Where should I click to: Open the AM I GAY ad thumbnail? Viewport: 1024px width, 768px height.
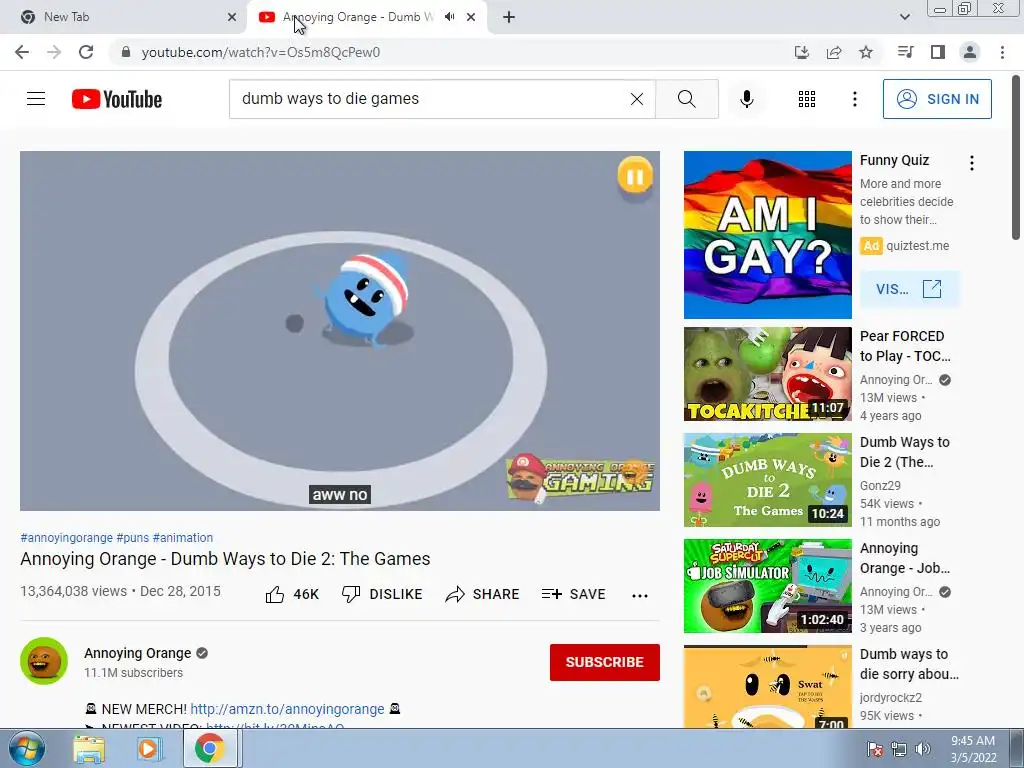767,235
